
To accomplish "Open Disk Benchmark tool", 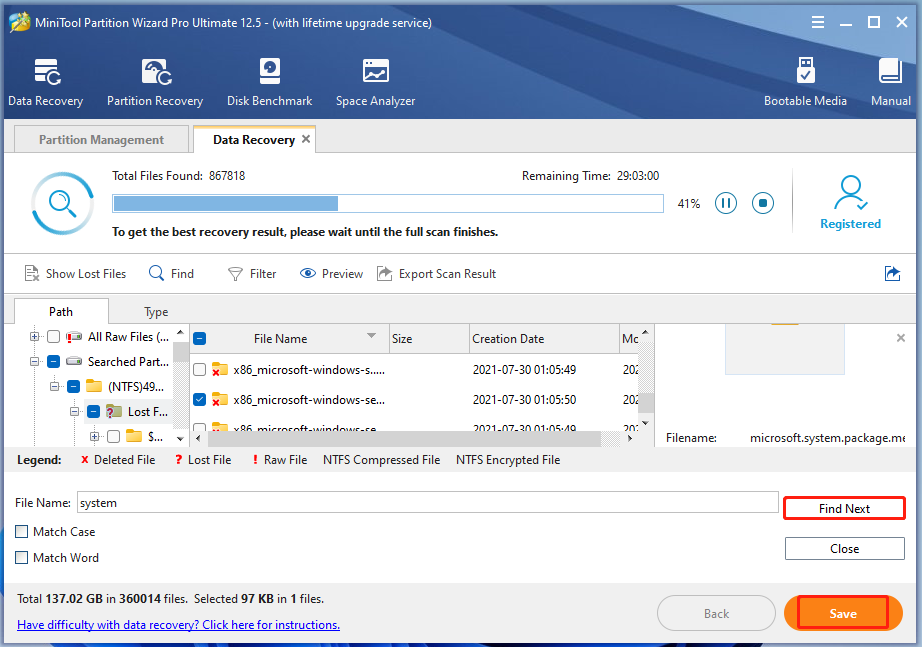I will [x=270, y=82].
